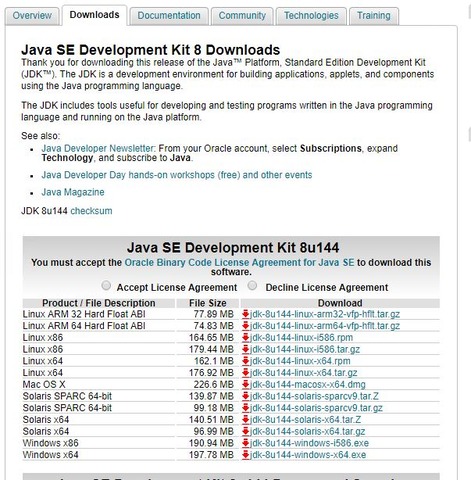Click the 197.78 MB file size cell
Image resolution: width=471 pixels, height=480 pixels.
tap(211, 455)
